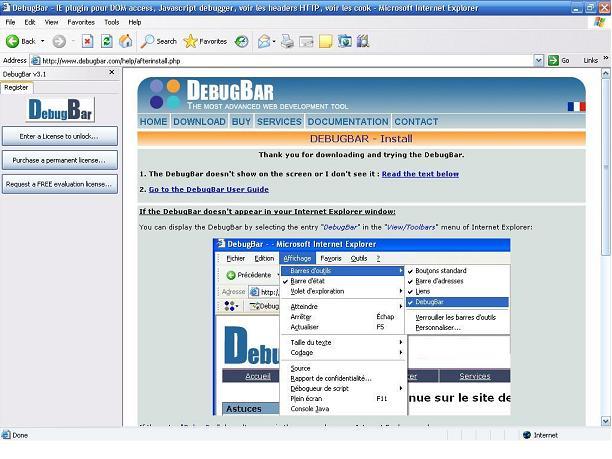Click the IE page icon in title bar
This screenshot has width=612, height=459.
pyautogui.click(x=6, y=7)
